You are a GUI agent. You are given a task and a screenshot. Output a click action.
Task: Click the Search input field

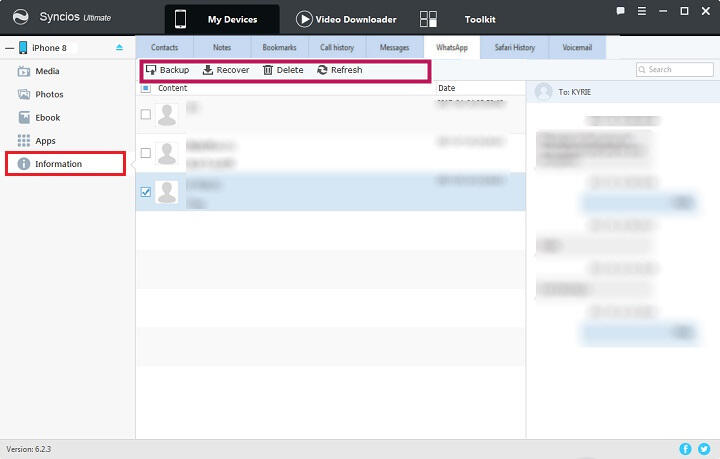click(x=677, y=70)
